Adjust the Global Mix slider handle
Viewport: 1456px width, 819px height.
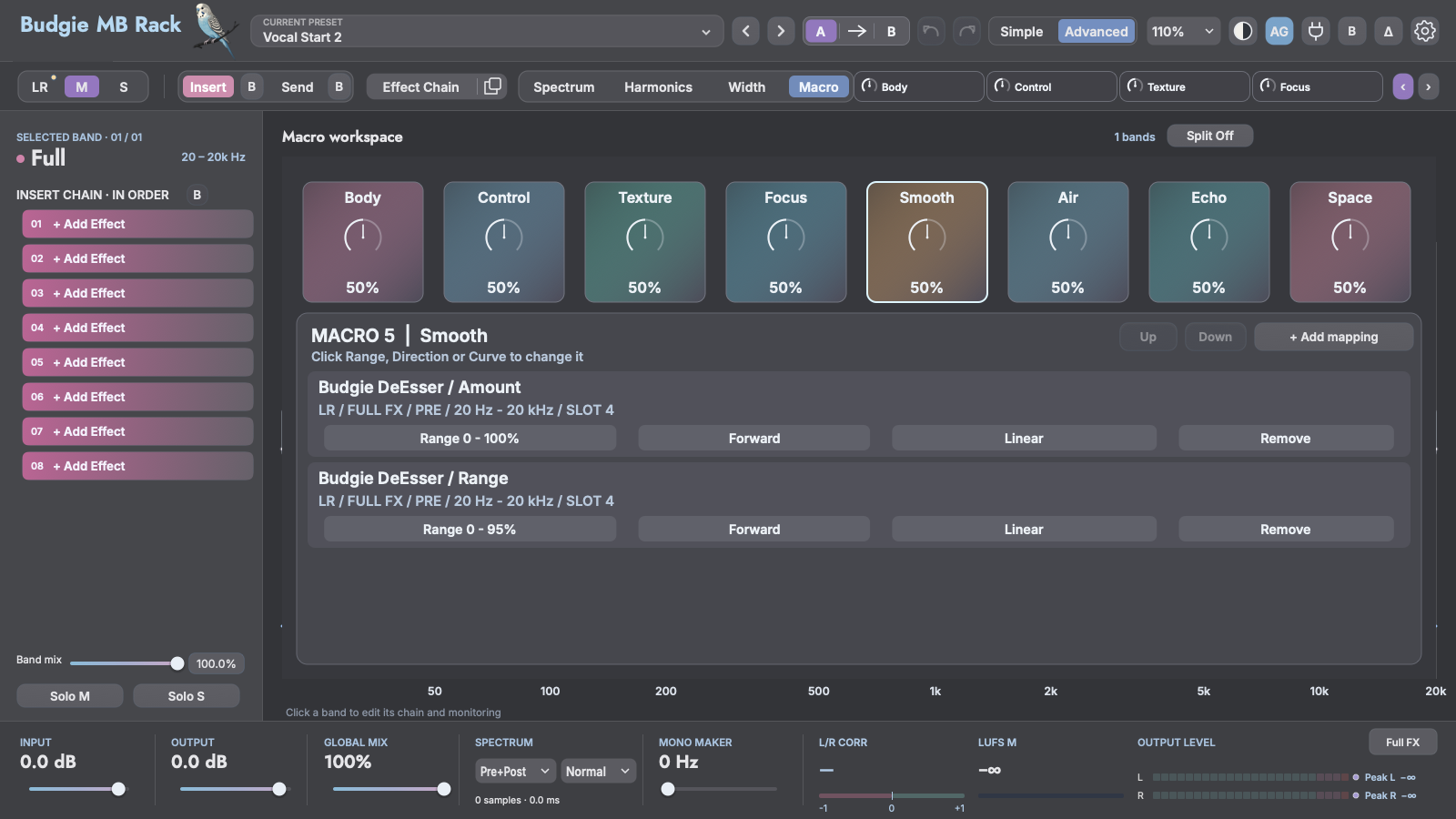[x=444, y=789]
